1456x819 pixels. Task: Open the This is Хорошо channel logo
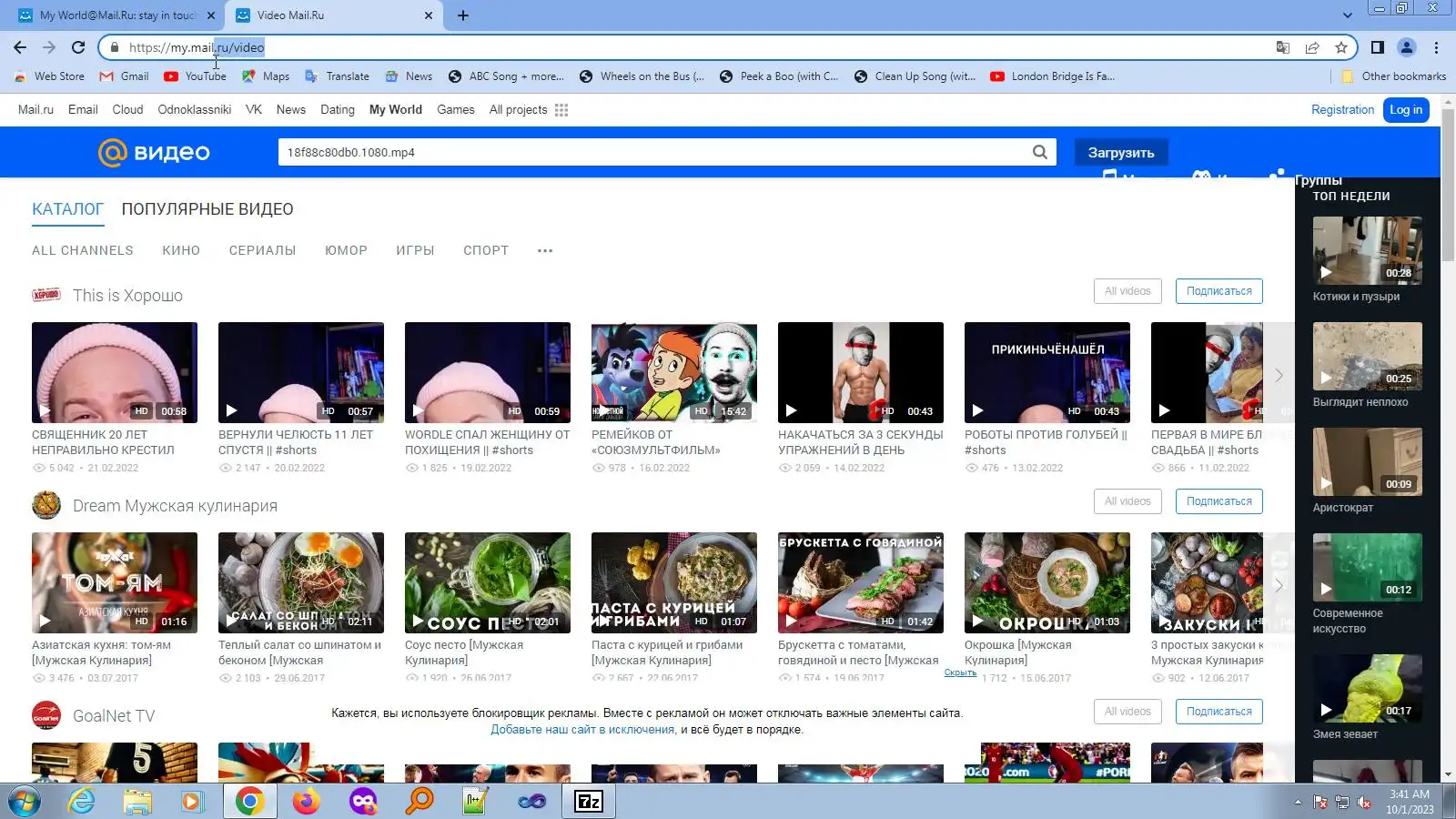[x=46, y=295]
